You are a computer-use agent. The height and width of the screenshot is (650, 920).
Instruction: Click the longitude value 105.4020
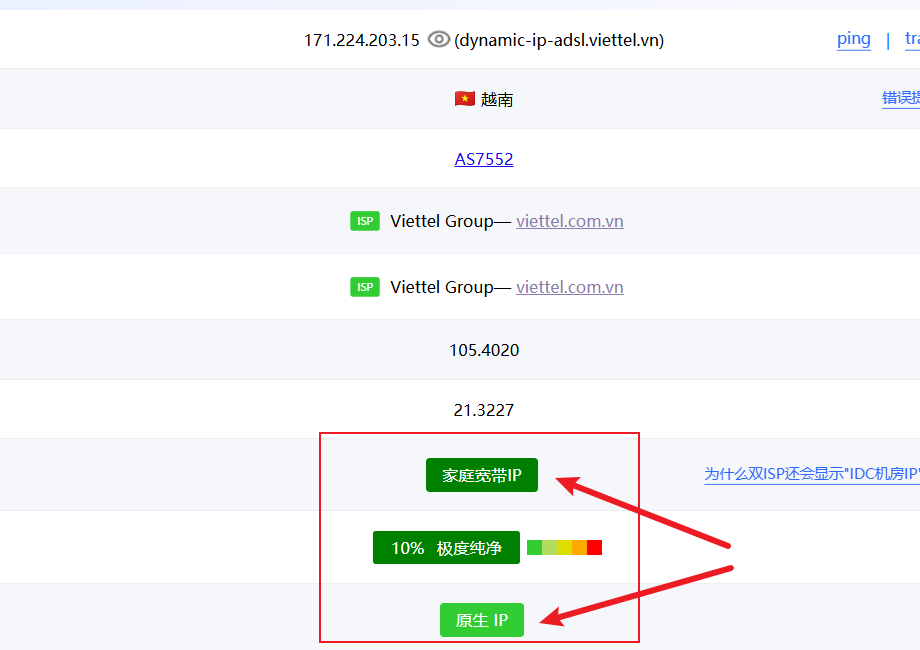click(484, 350)
